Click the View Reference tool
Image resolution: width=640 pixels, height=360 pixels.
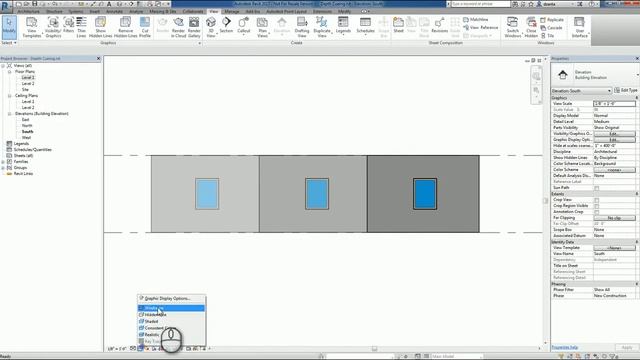[x=480, y=27]
